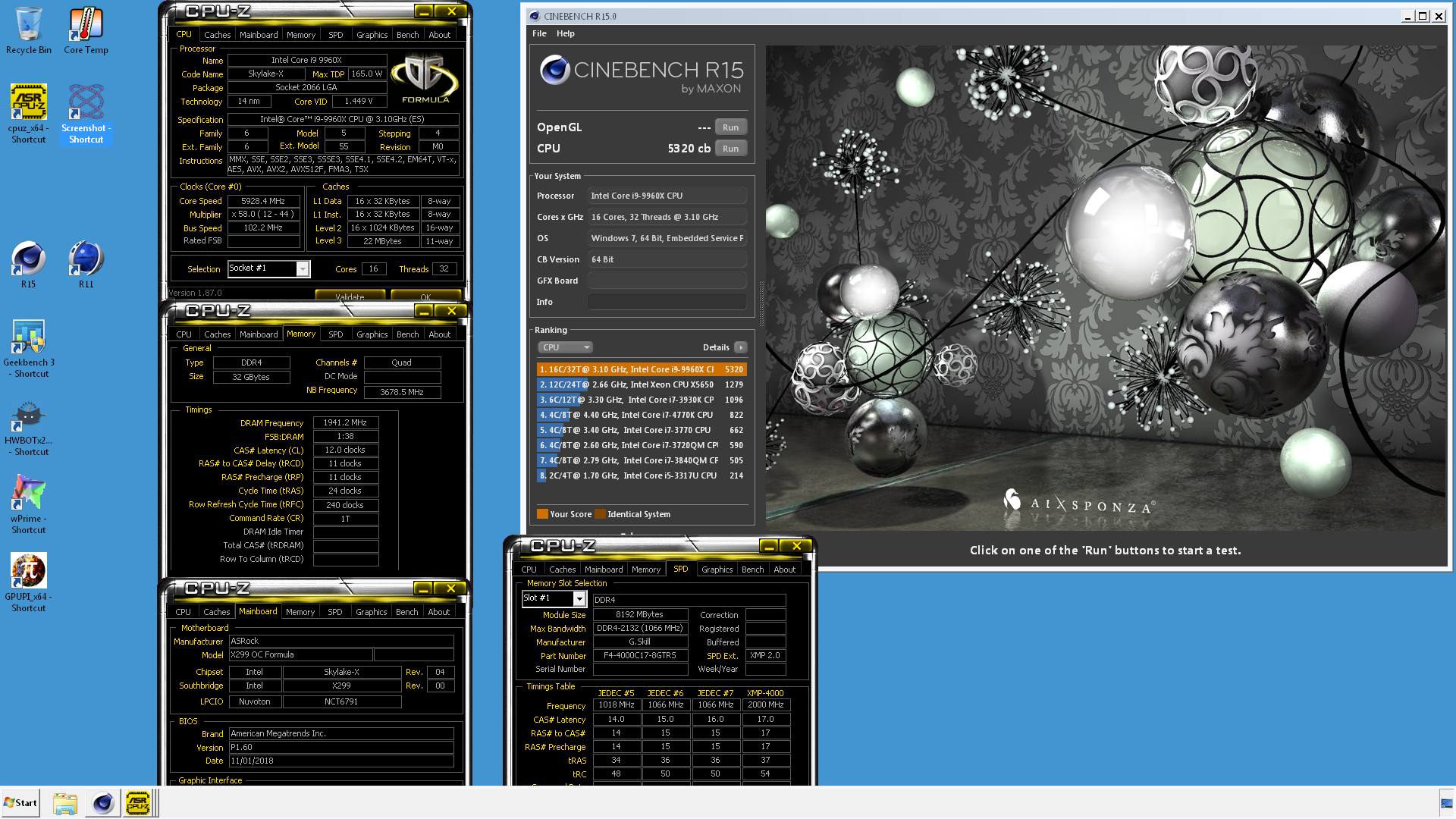Open the cpuz_x64 shortcut icon
The width and height of the screenshot is (1456, 819).
[x=29, y=114]
